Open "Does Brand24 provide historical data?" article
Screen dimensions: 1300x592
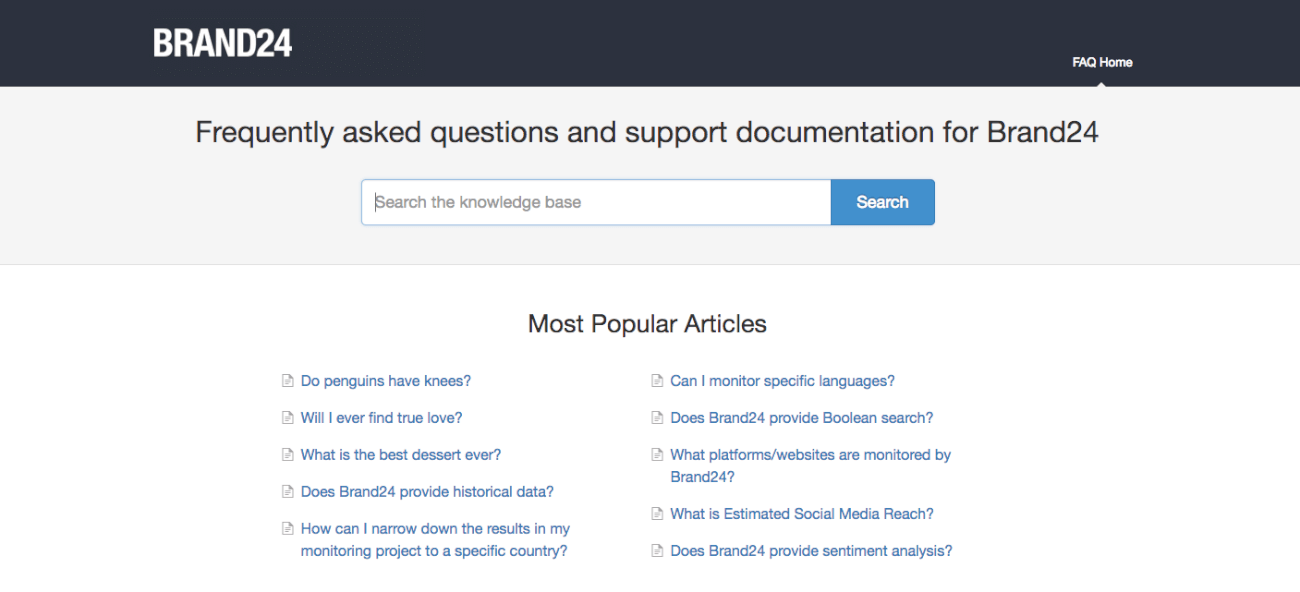[x=427, y=492]
